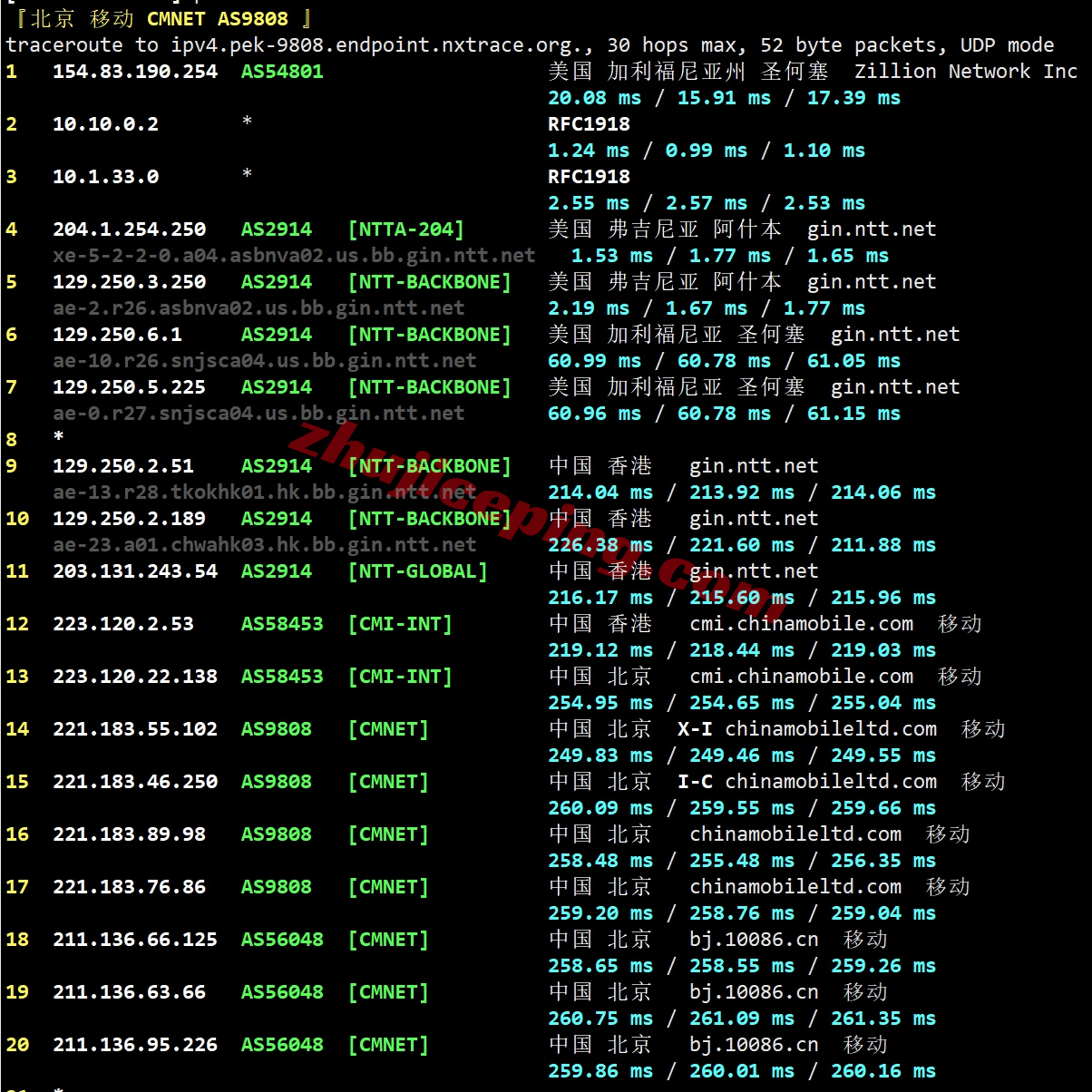Select the IP address 221.183.55.102

135,729
